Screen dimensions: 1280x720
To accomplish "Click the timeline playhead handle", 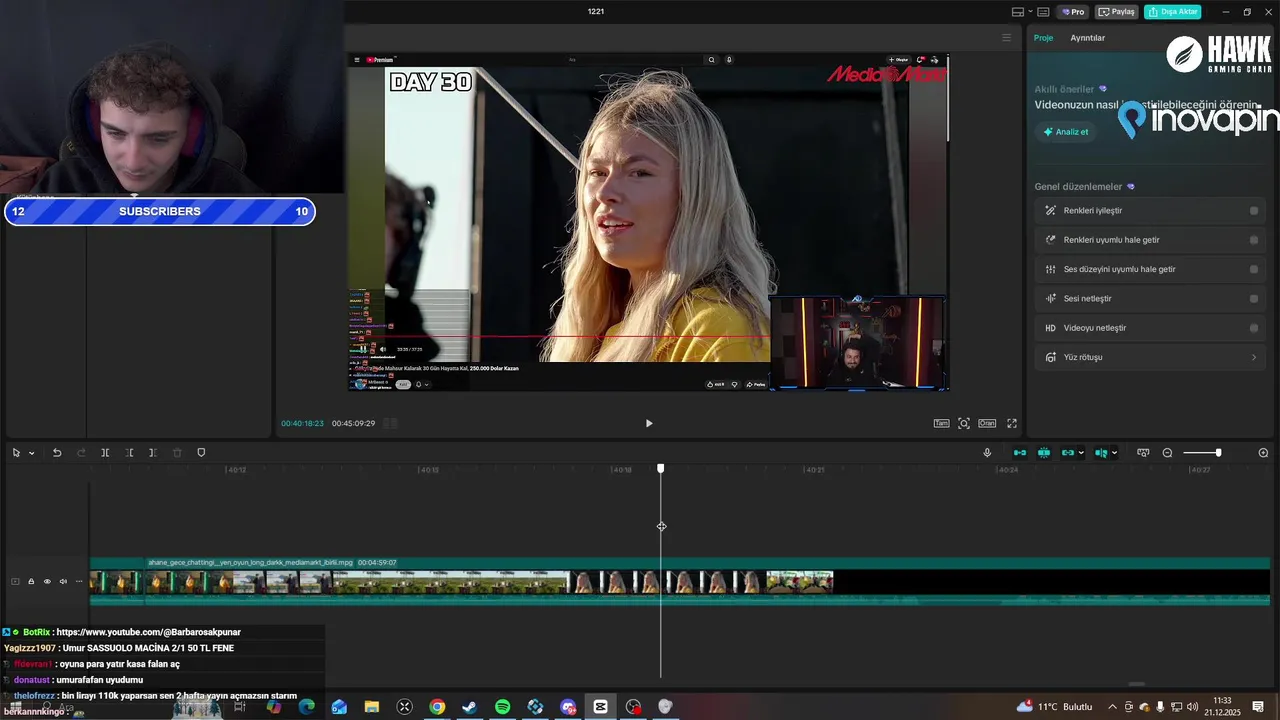I will 660,468.
